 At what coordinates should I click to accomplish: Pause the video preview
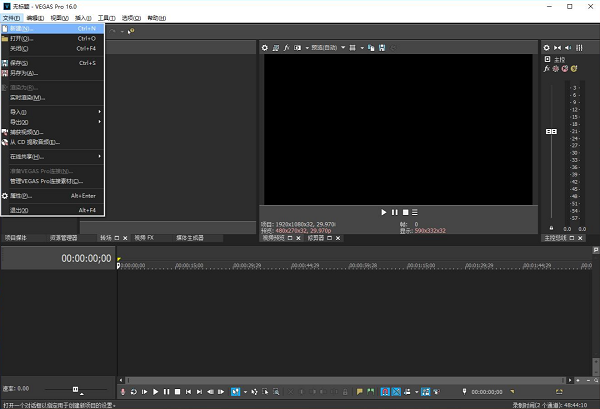(394, 212)
